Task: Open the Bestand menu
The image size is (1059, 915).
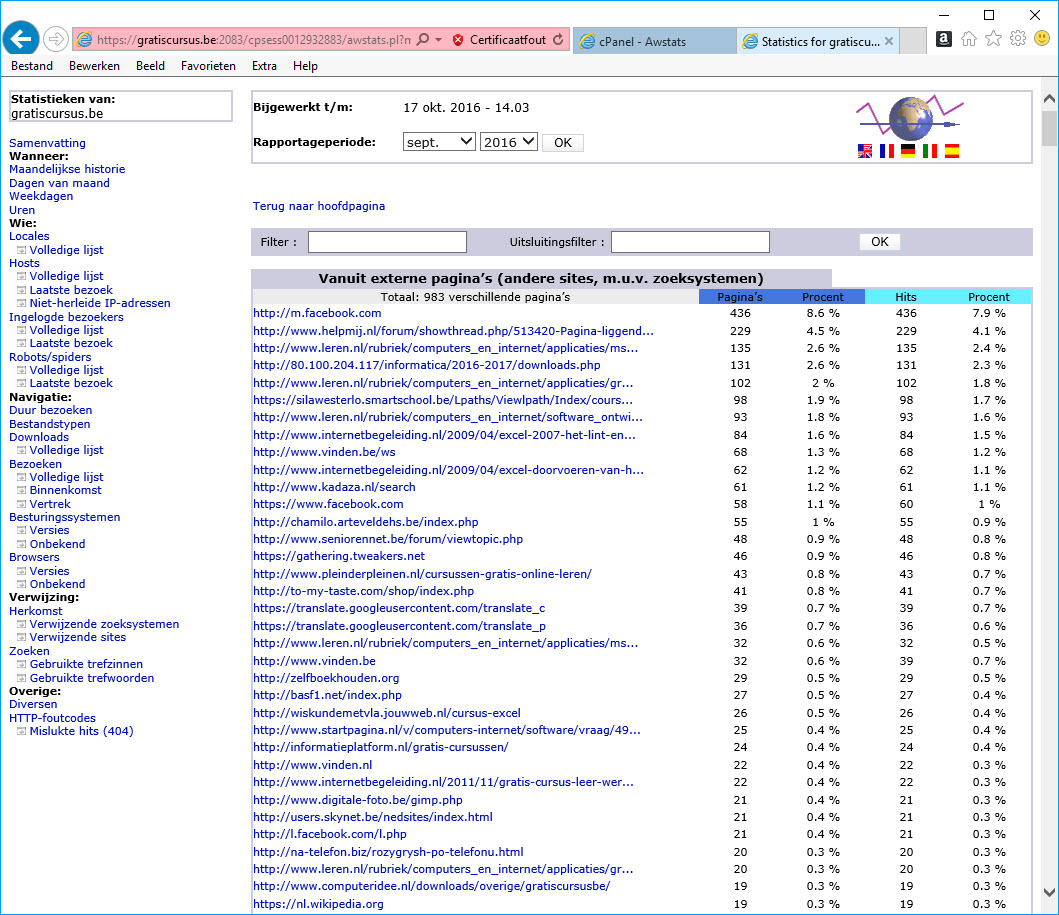Action: pyautogui.click(x=32, y=66)
